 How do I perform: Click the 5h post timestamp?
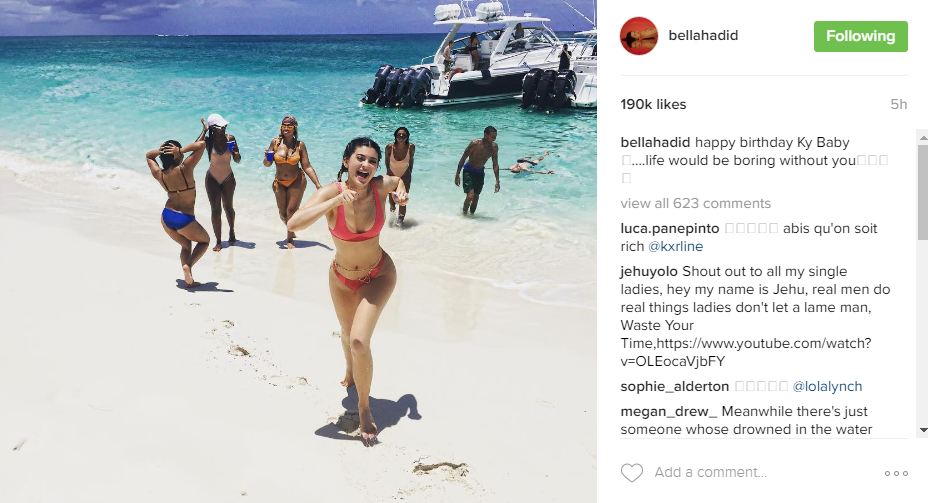click(x=898, y=105)
